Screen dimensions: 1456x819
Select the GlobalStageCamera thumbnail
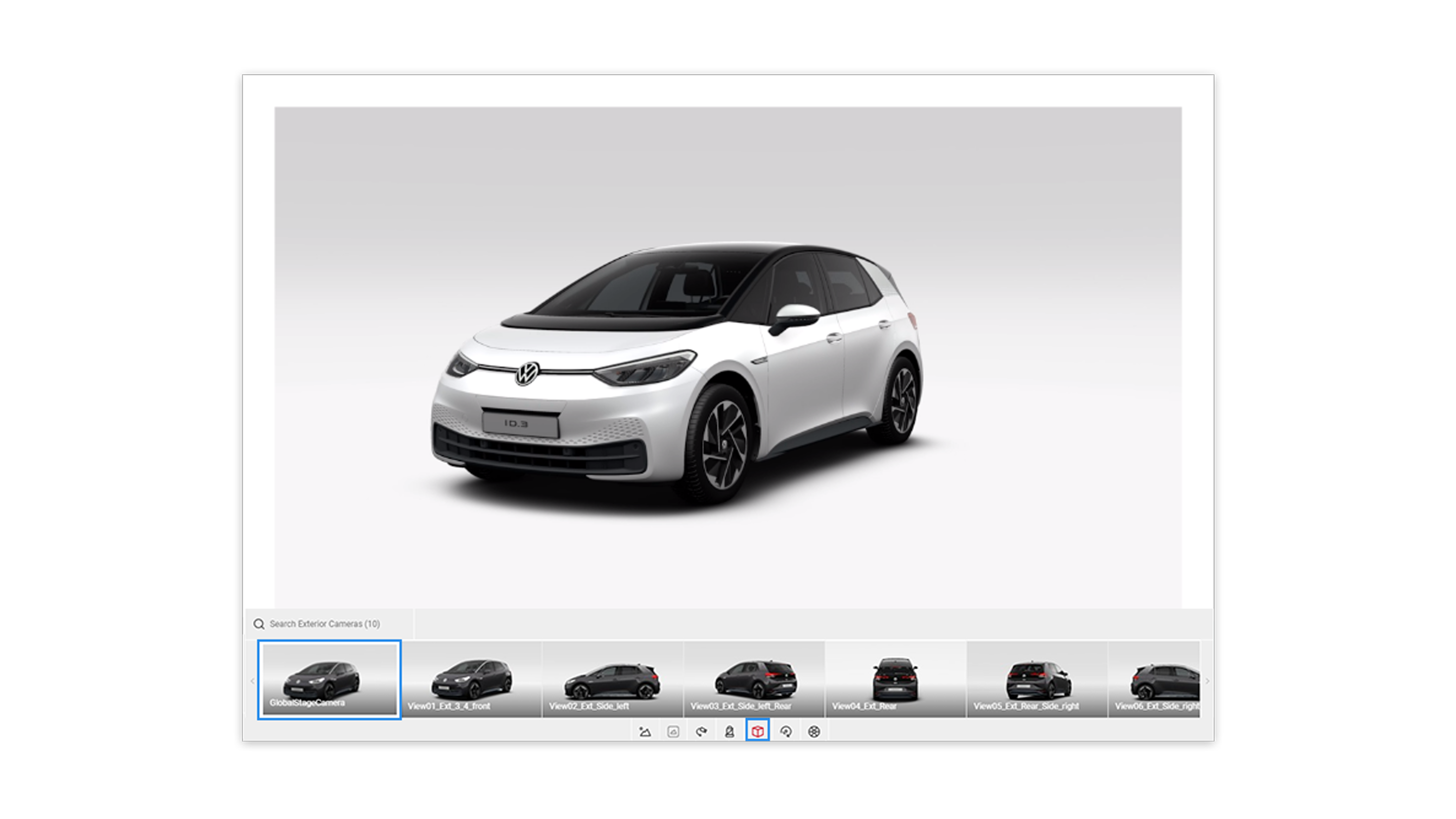pyautogui.click(x=330, y=680)
